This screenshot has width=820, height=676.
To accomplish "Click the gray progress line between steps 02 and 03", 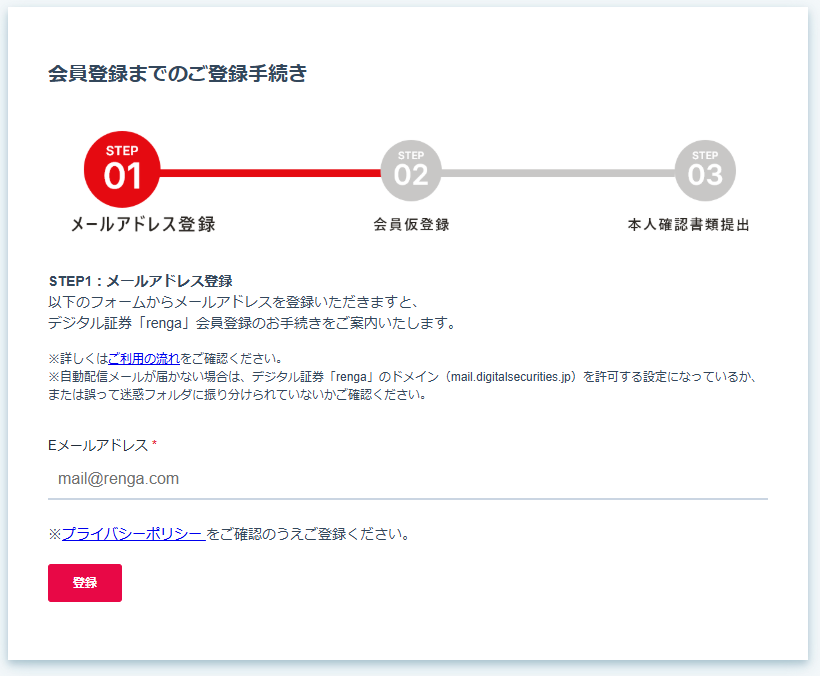I will [x=558, y=173].
